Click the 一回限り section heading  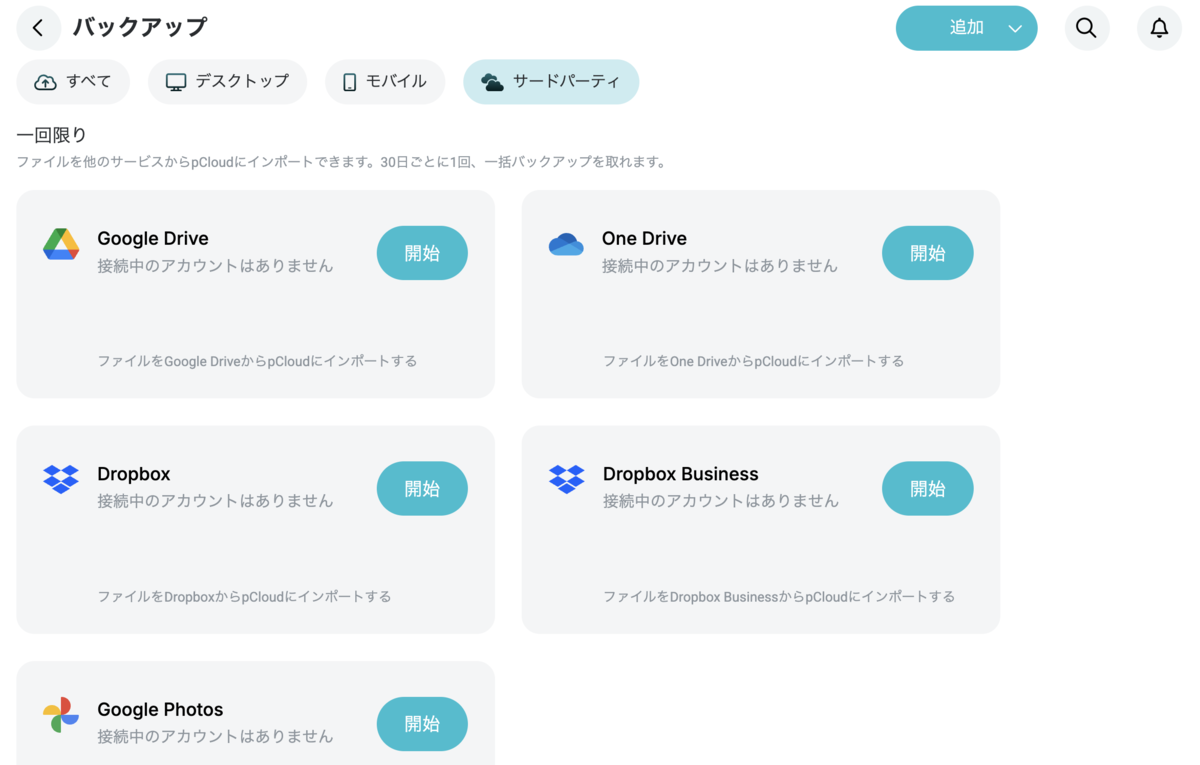click(52, 135)
